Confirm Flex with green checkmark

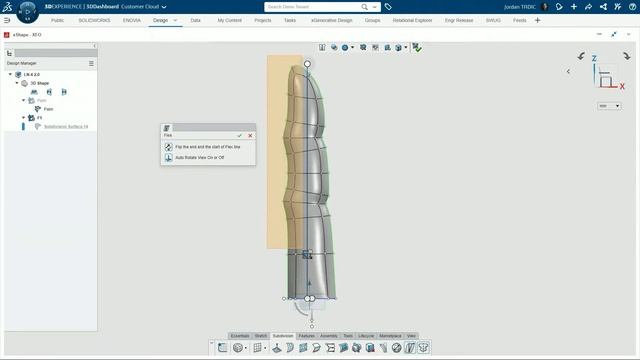click(x=240, y=136)
